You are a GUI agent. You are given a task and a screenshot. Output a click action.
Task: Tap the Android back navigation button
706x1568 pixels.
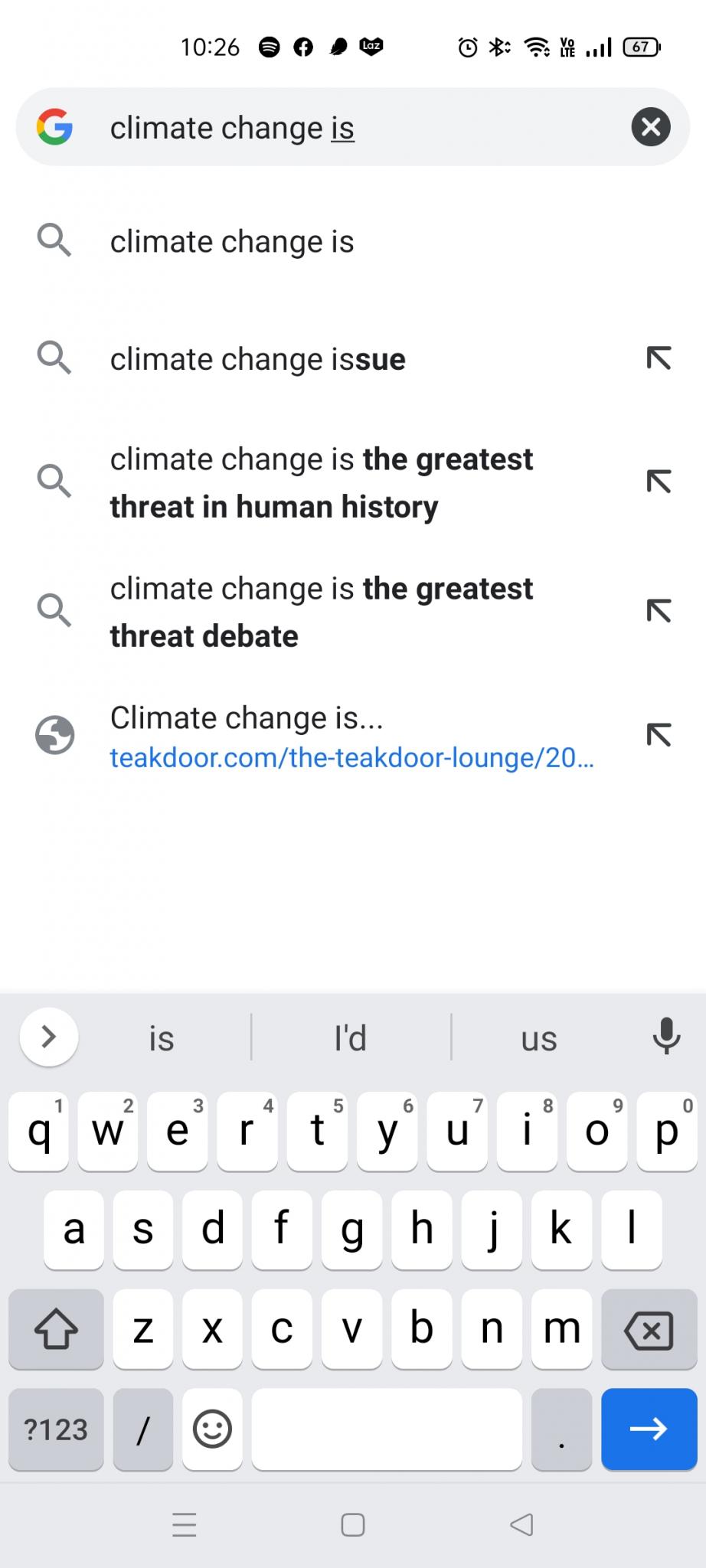521,1524
